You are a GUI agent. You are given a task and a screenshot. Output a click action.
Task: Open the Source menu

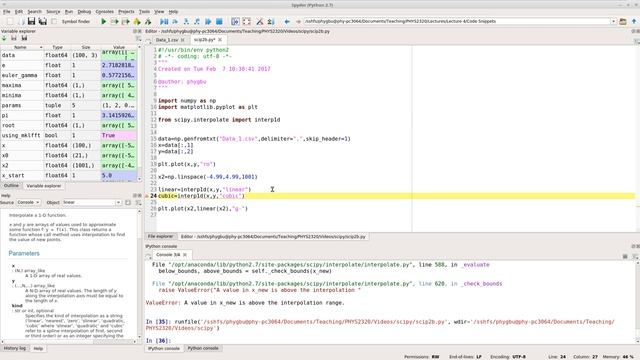point(53,11)
